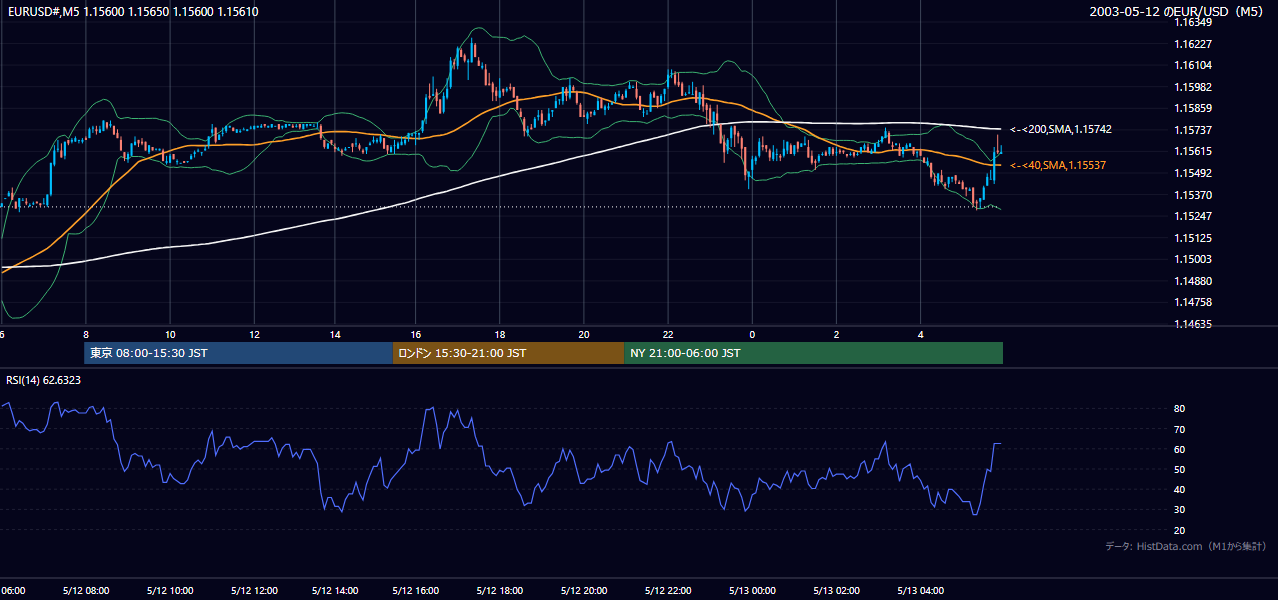1278x600 pixels.
Task: Click the 40 SMA 1.15537 label
Action: pos(1058,165)
